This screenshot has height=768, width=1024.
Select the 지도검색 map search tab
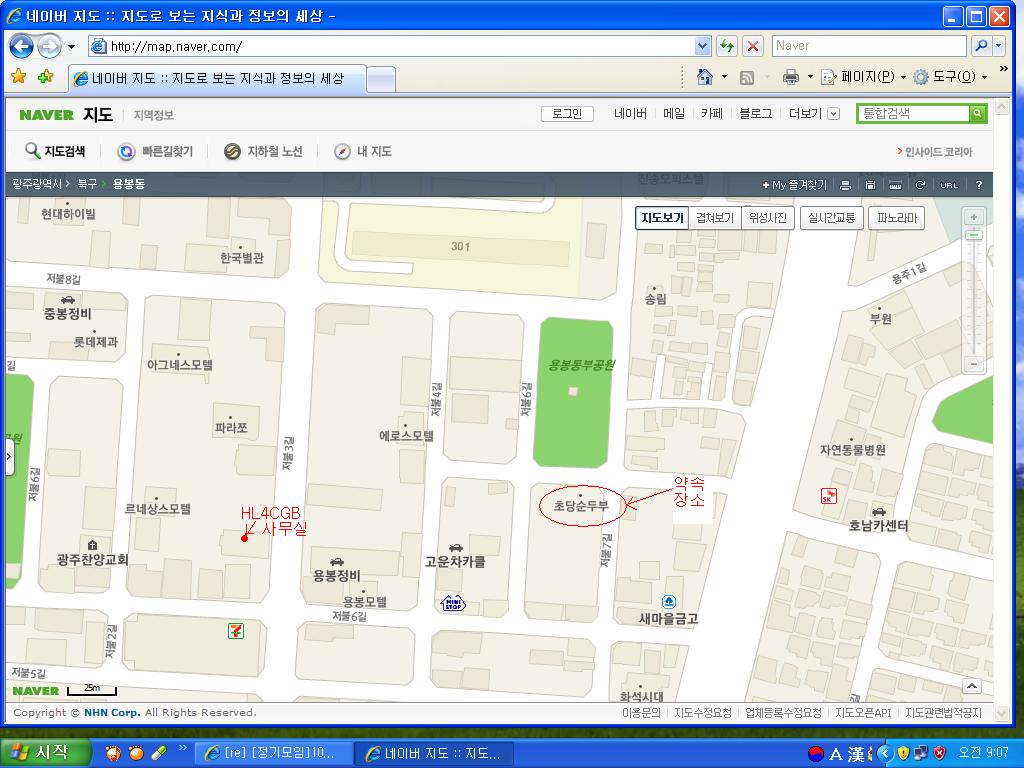[x=55, y=152]
